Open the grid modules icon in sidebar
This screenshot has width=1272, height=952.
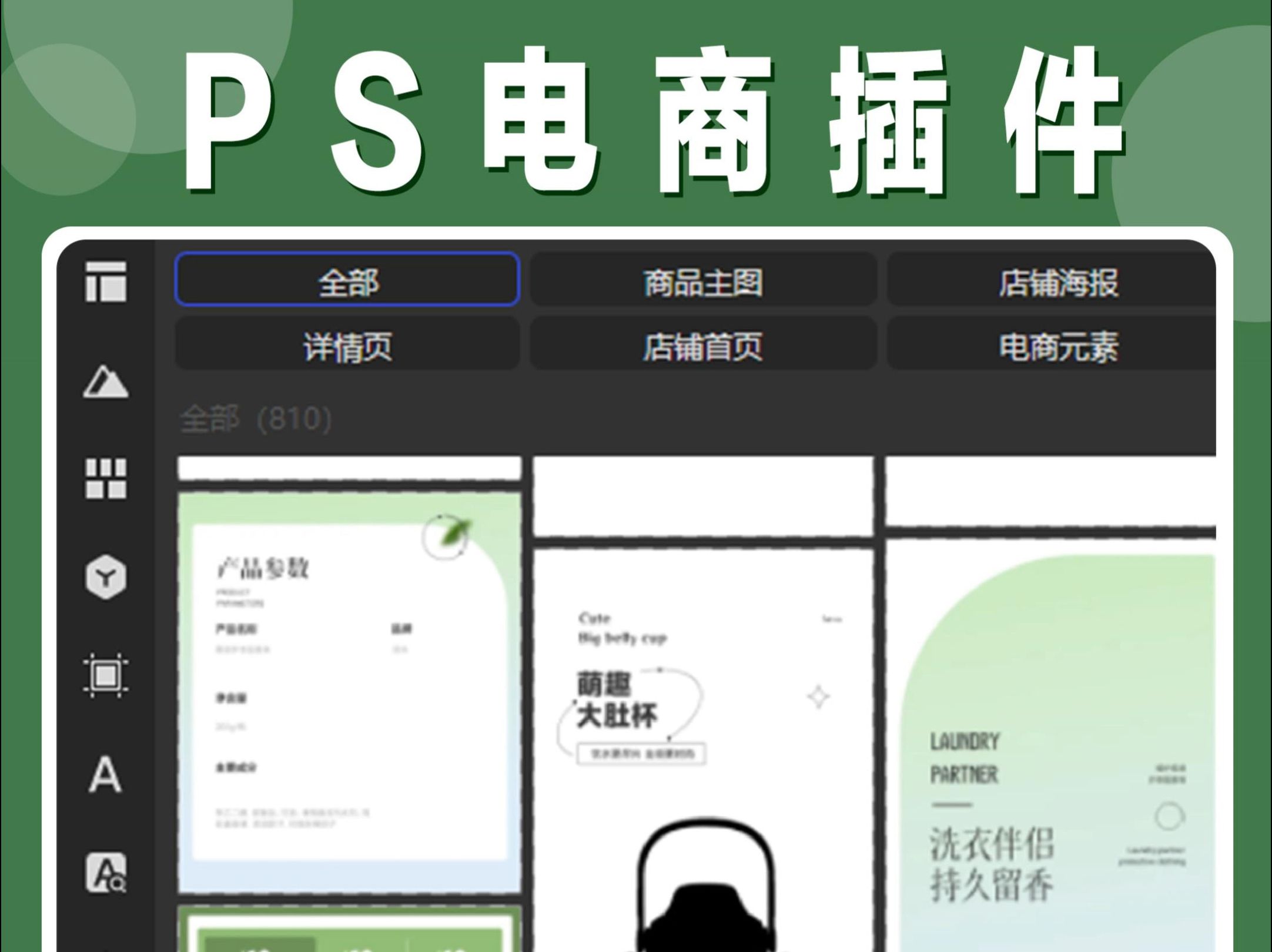click(x=106, y=478)
